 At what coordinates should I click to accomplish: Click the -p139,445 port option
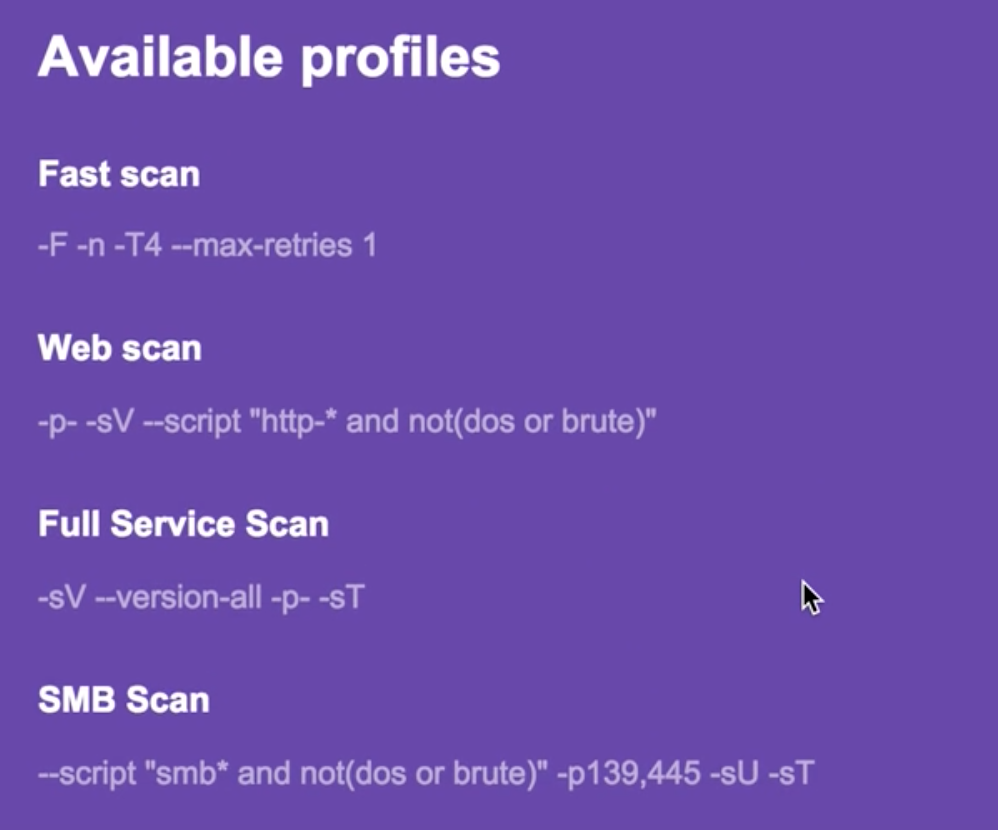tap(629, 775)
